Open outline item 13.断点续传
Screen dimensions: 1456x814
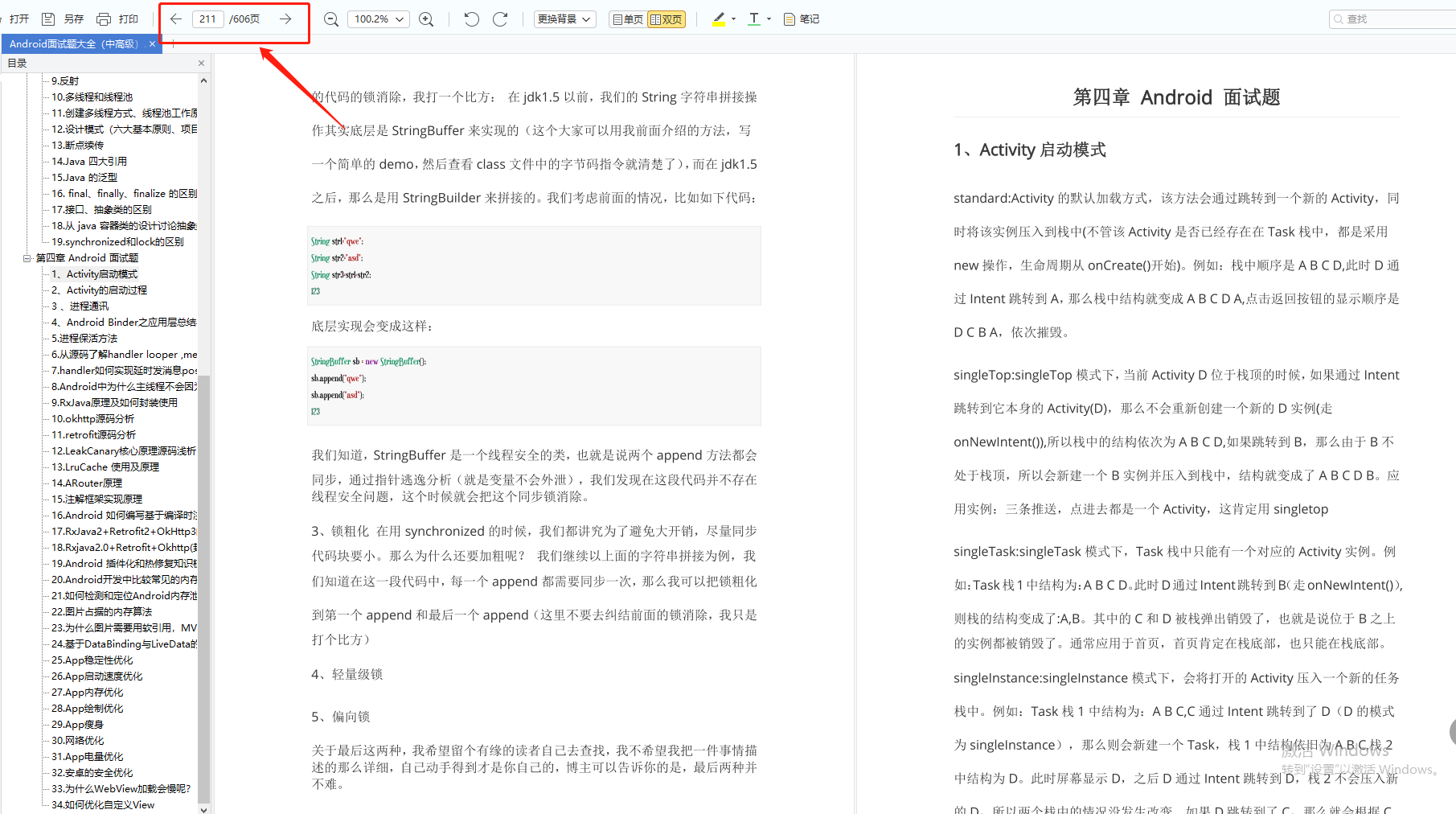coord(77,145)
